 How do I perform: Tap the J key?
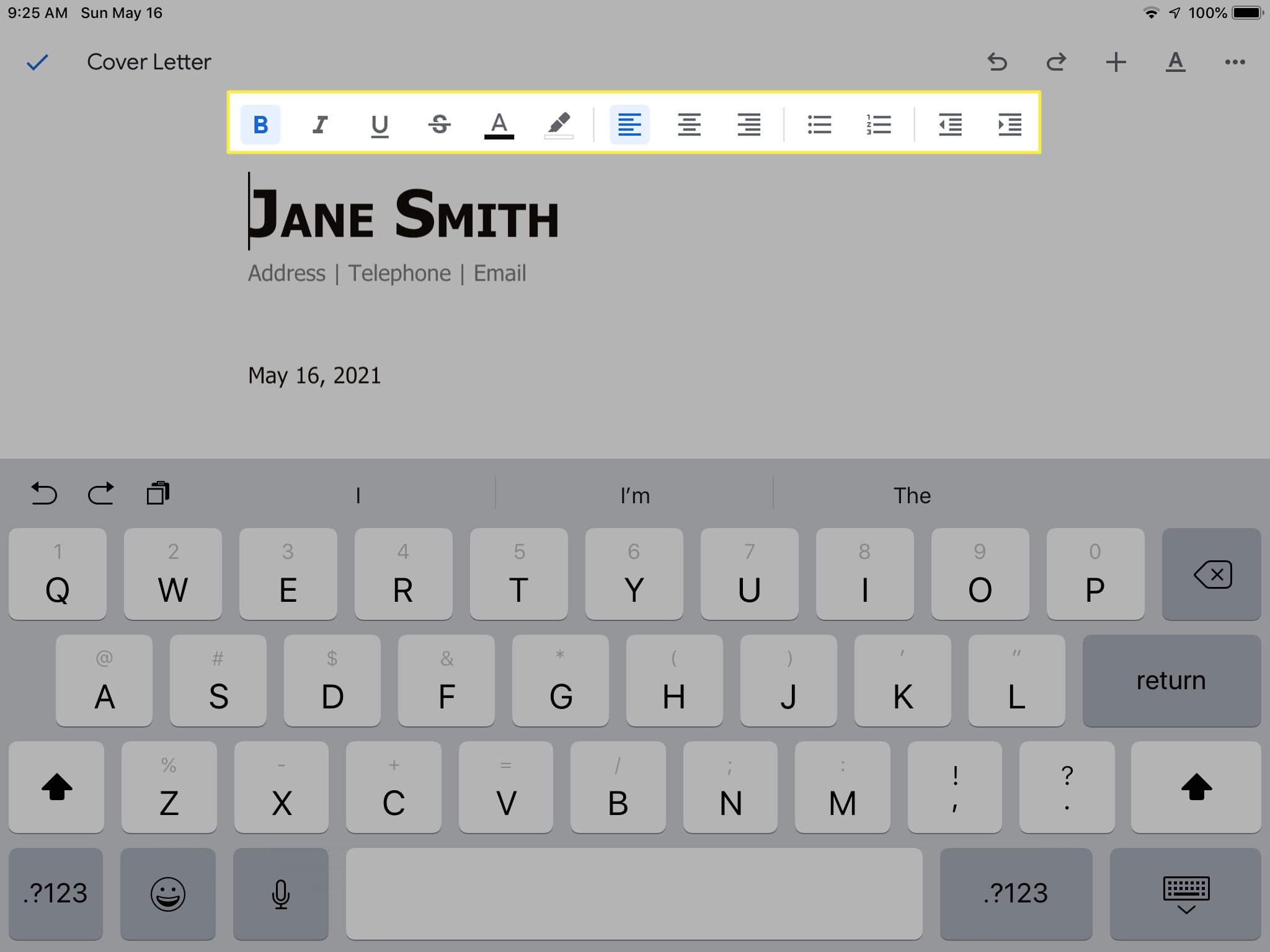click(x=789, y=681)
